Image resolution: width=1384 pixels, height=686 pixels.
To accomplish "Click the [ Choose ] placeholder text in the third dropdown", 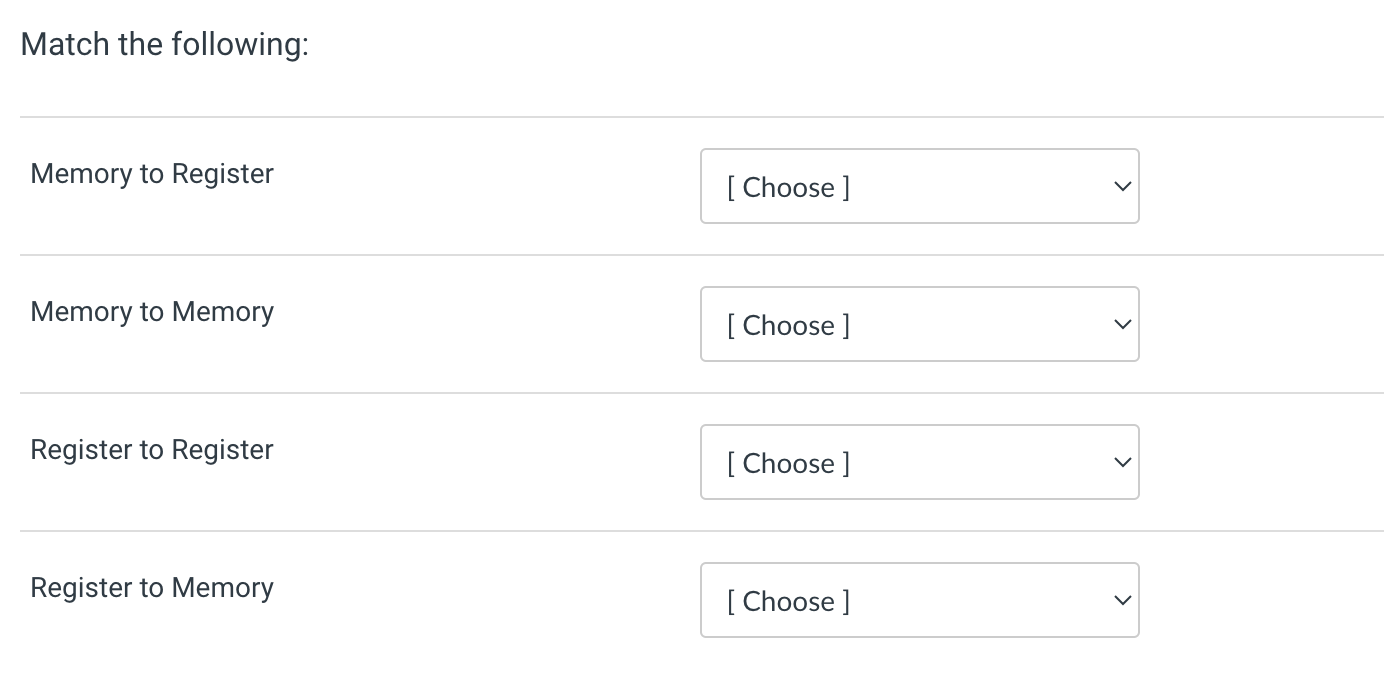I will click(788, 463).
